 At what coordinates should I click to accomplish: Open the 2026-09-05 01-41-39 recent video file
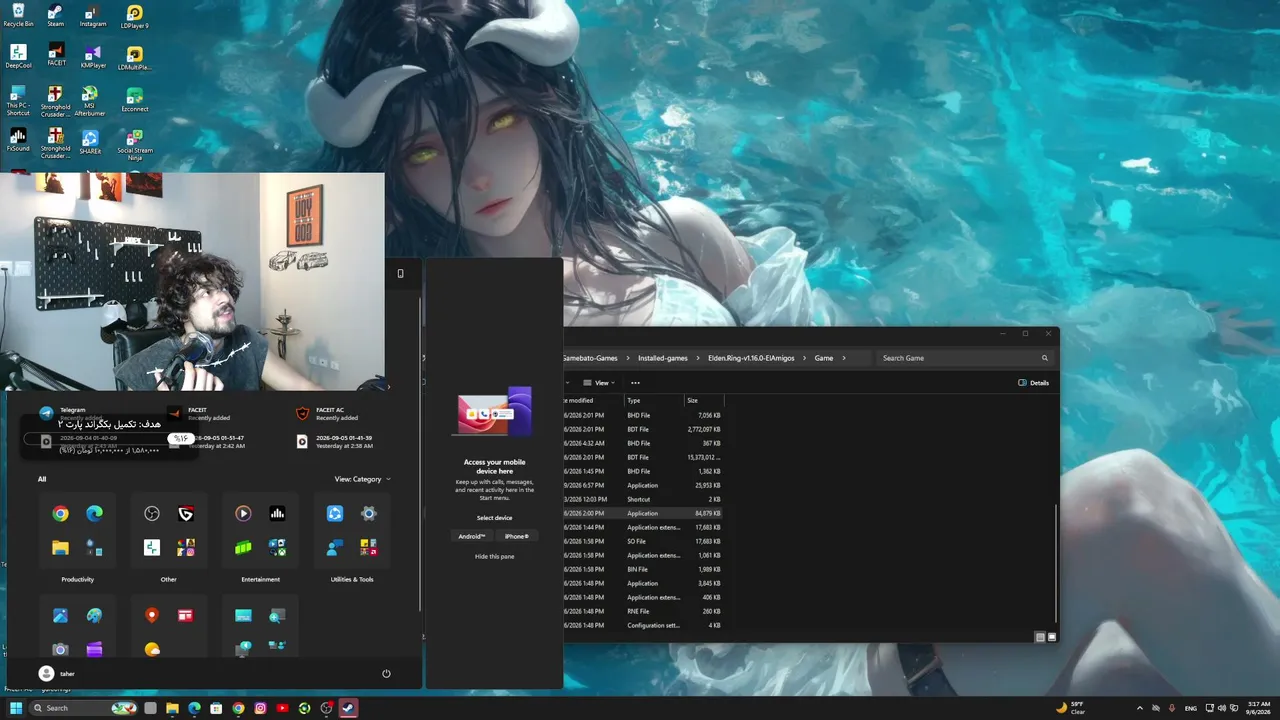[x=334, y=441]
